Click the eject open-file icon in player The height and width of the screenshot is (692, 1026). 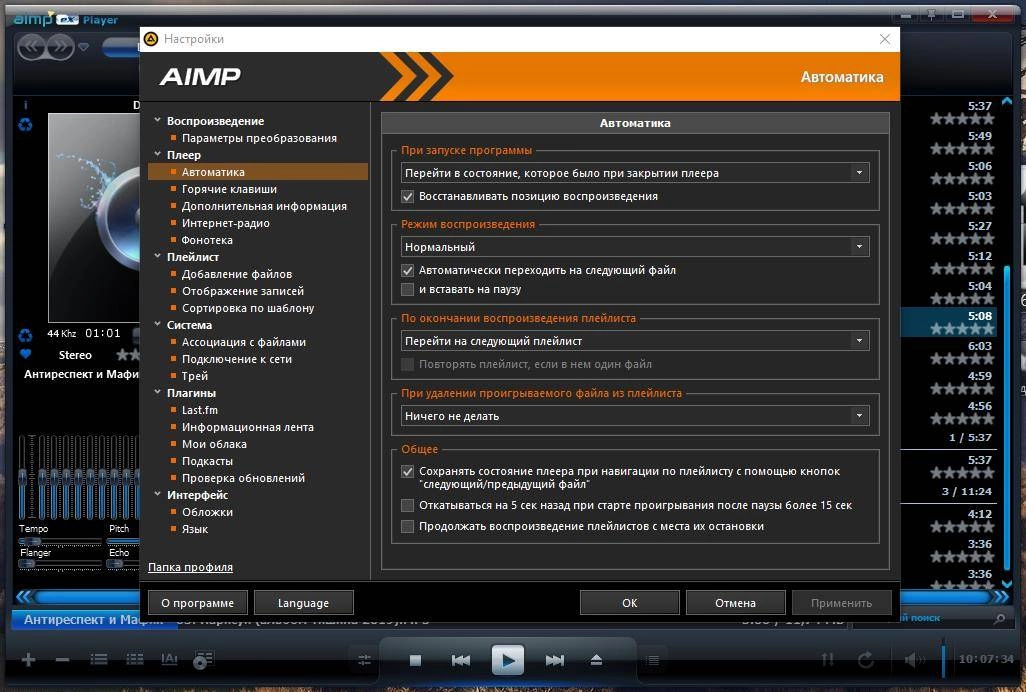pyautogui.click(x=595, y=660)
